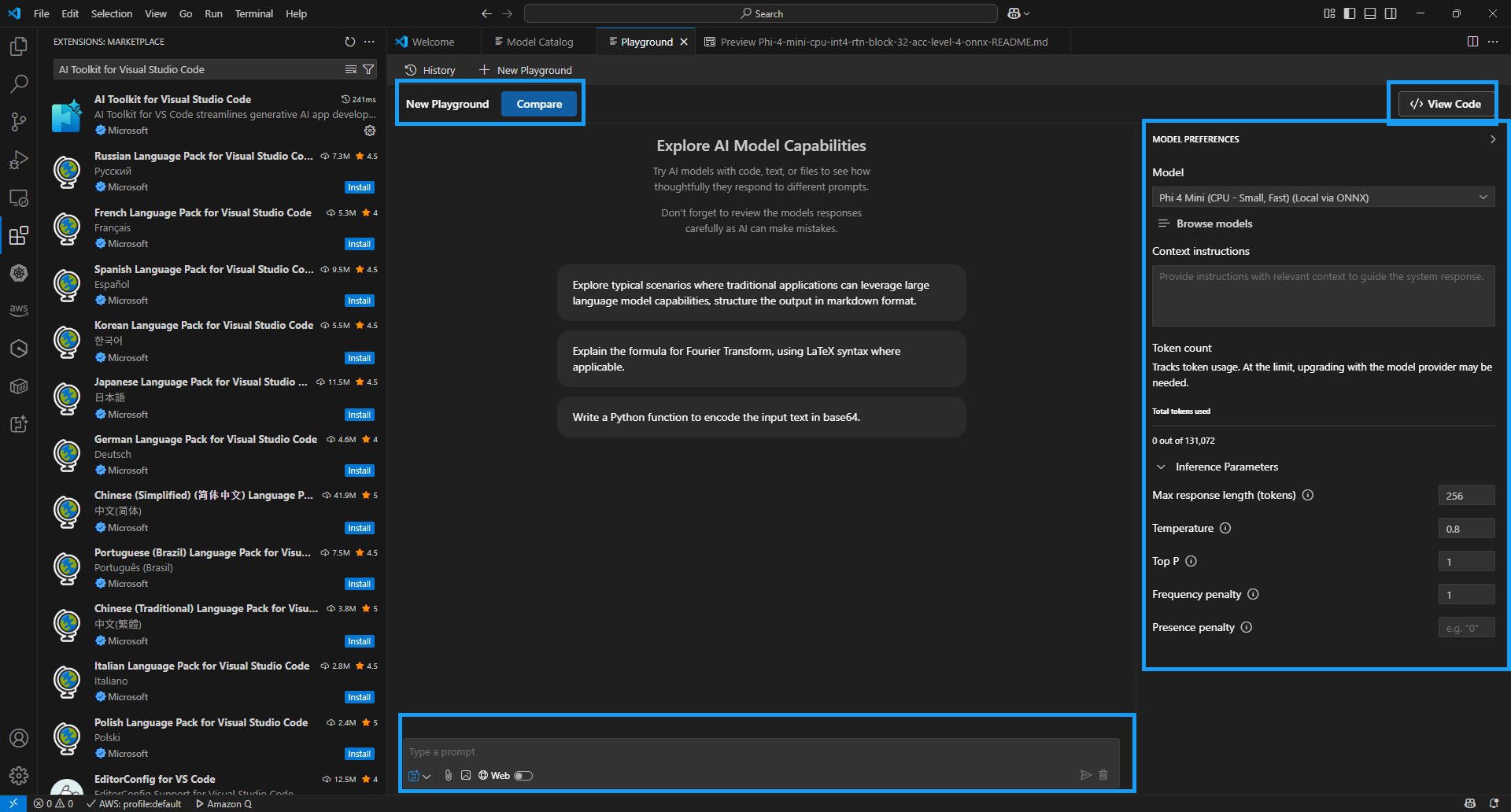Close the Playground tab
The width and height of the screenshot is (1511, 812).
click(x=684, y=42)
